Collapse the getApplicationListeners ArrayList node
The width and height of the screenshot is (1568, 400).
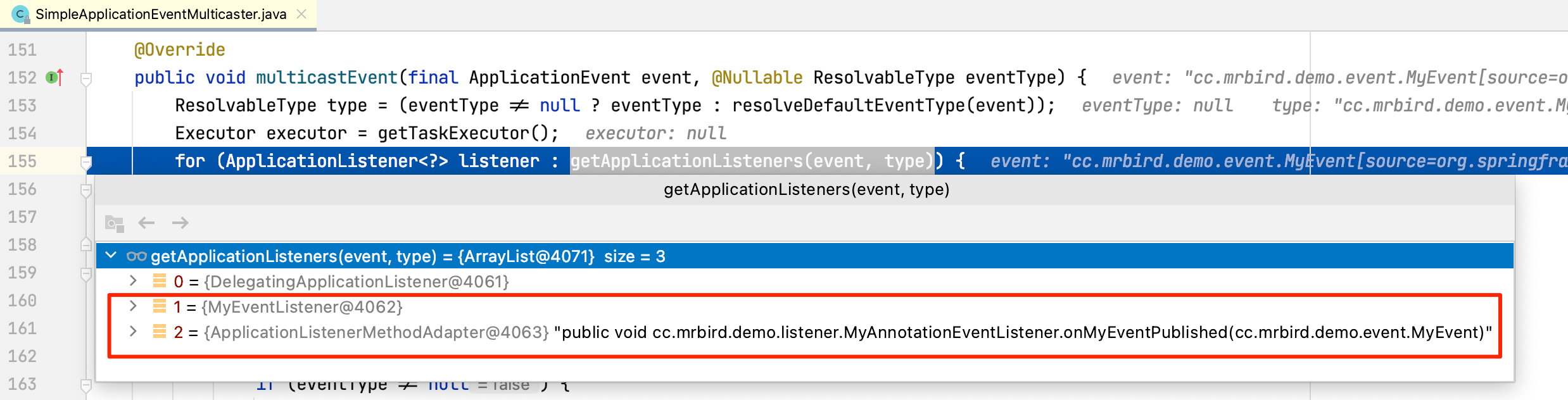tap(111, 256)
